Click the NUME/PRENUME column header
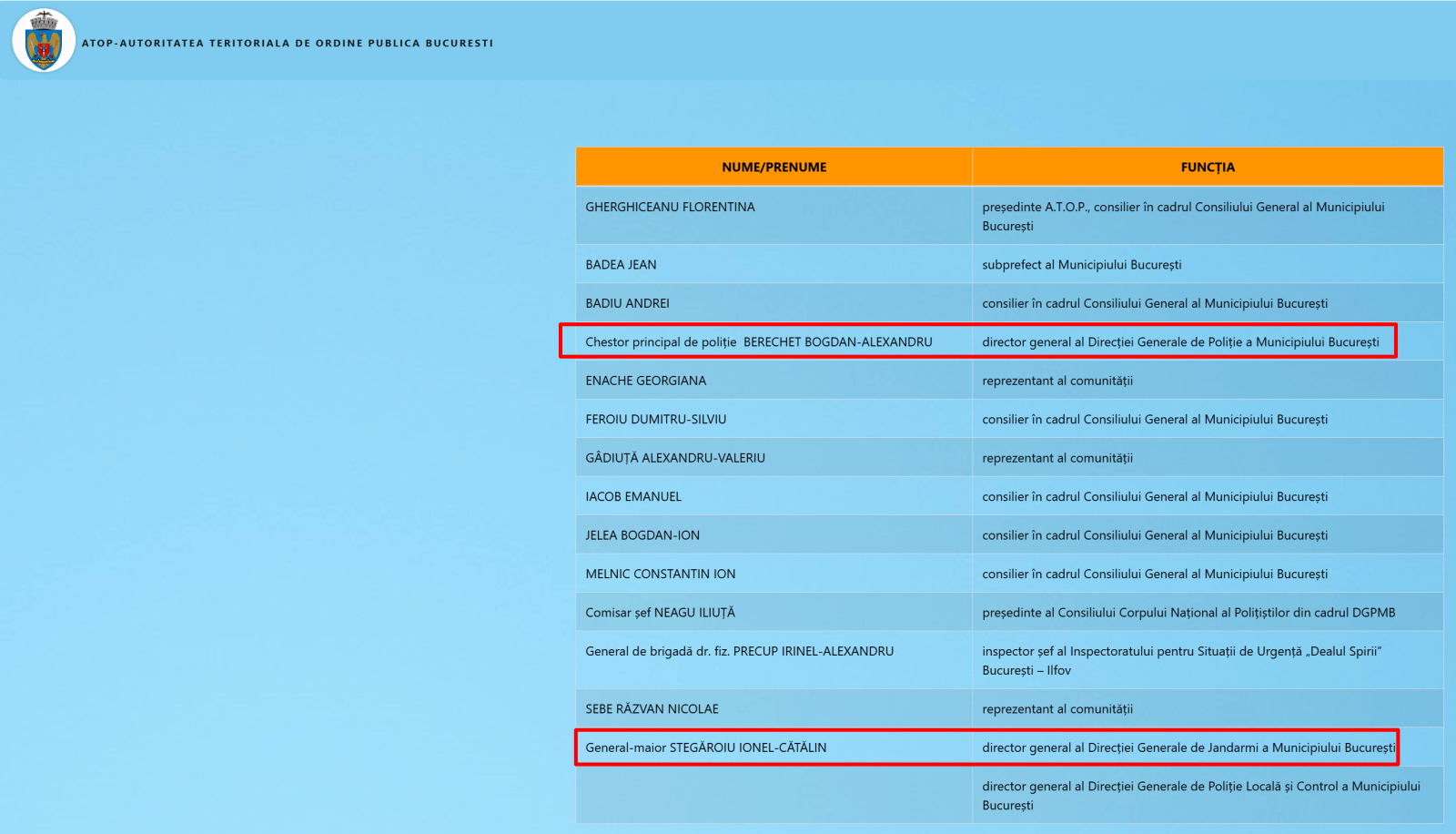Image resolution: width=1456 pixels, height=834 pixels. point(773,168)
